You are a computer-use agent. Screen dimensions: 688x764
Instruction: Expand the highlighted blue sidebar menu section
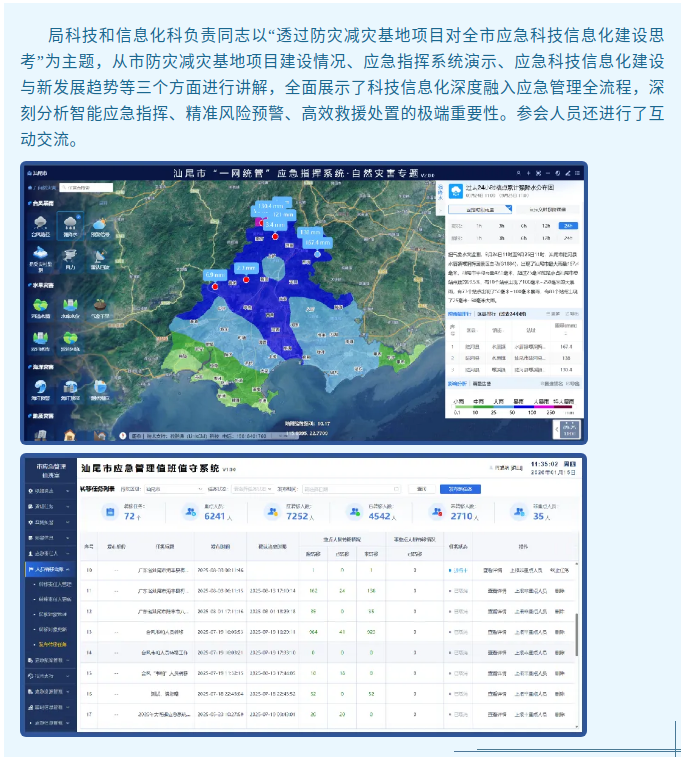tap(50, 568)
